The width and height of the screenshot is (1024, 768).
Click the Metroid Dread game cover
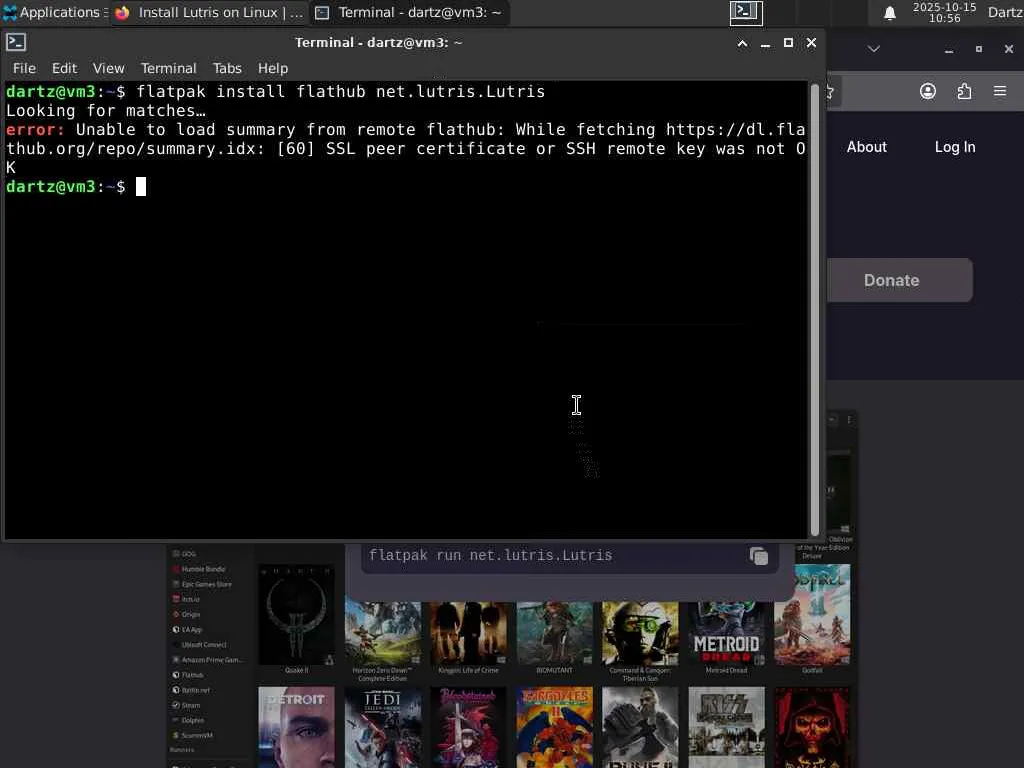click(x=726, y=633)
